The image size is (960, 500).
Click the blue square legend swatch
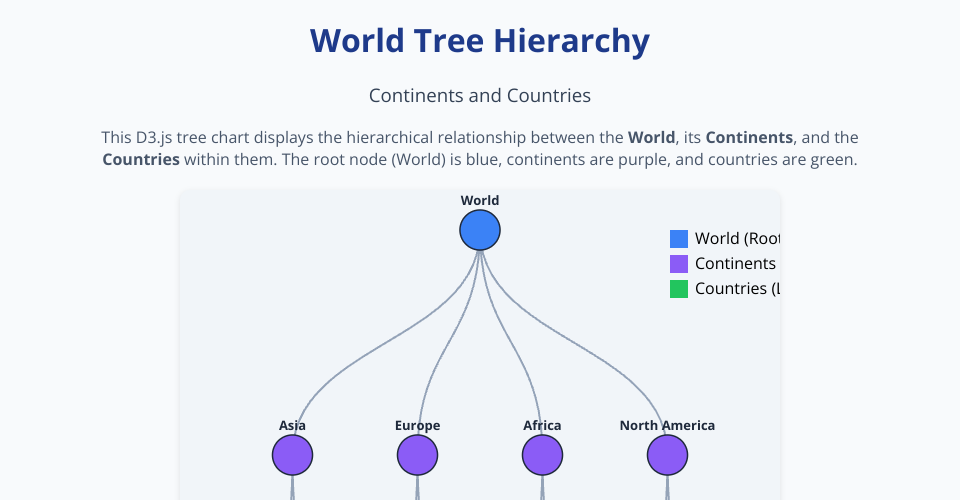pyautogui.click(x=679, y=239)
